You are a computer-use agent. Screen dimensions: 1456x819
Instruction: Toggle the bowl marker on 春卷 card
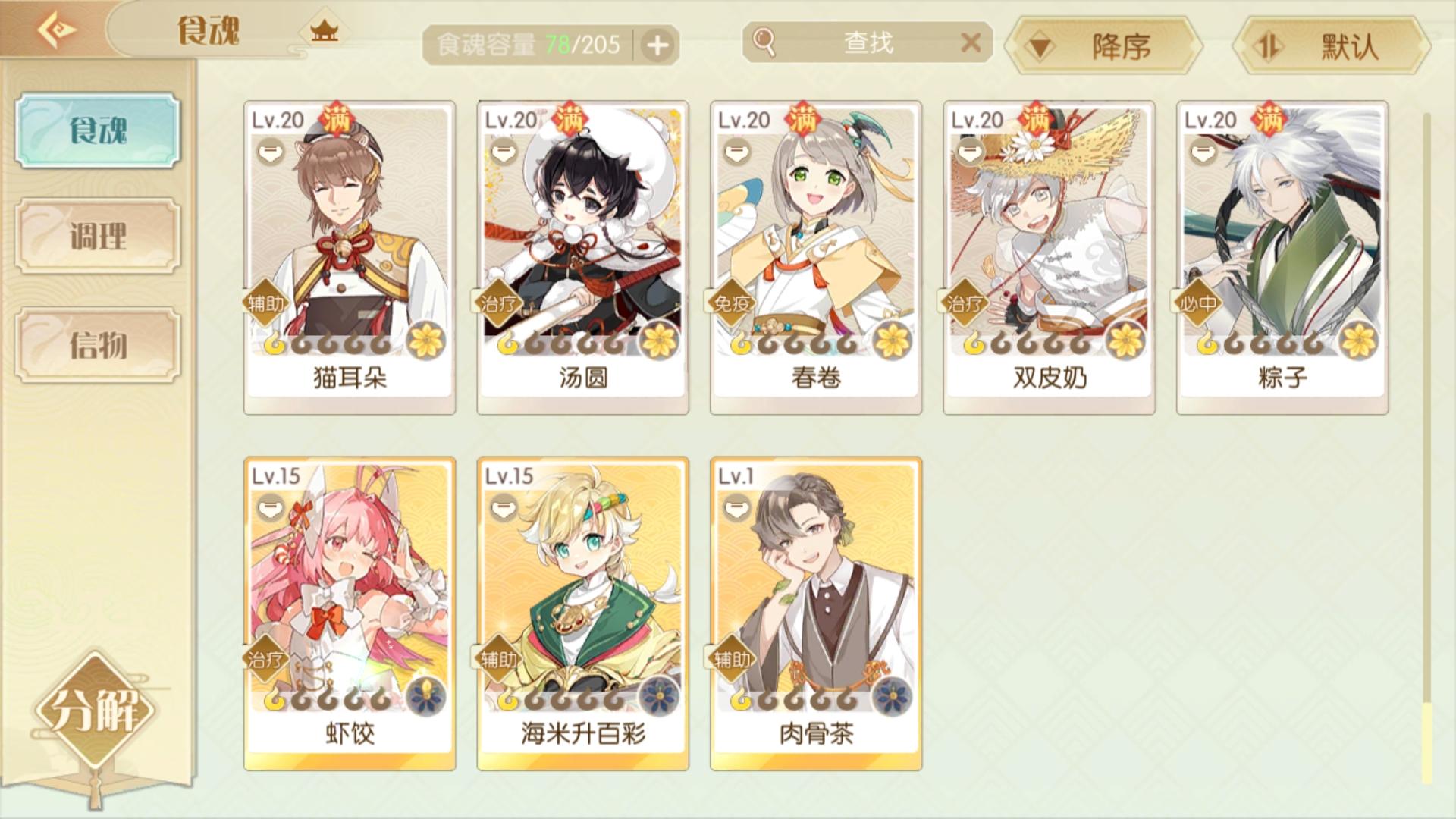(x=737, y=153)
